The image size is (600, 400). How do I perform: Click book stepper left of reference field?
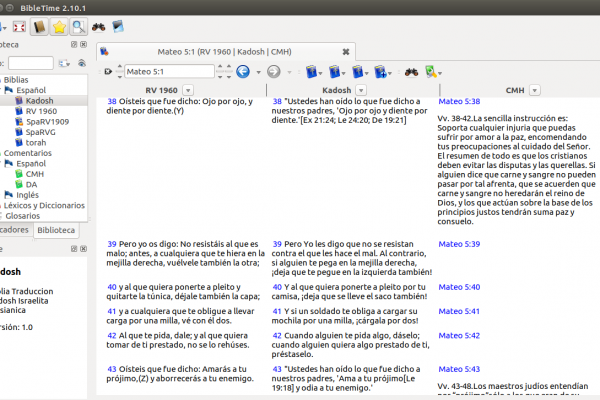click(x=119, y=72)
